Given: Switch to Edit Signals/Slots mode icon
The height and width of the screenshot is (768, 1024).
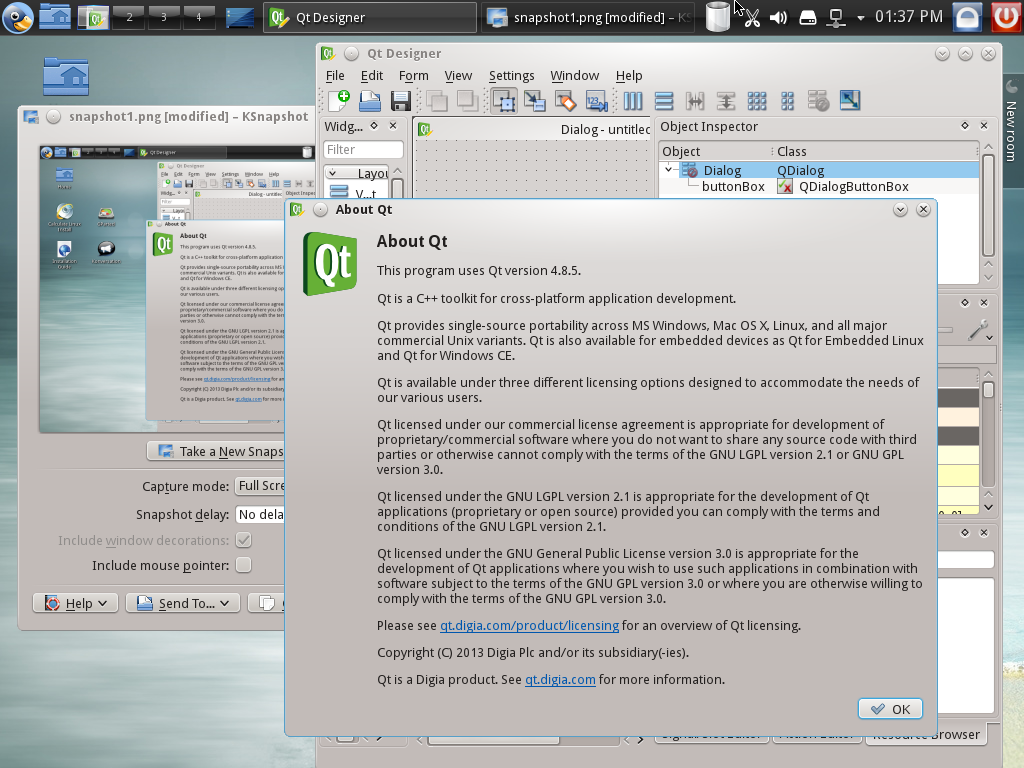Looking at the screenshot, I should click(x=535, y=101).
